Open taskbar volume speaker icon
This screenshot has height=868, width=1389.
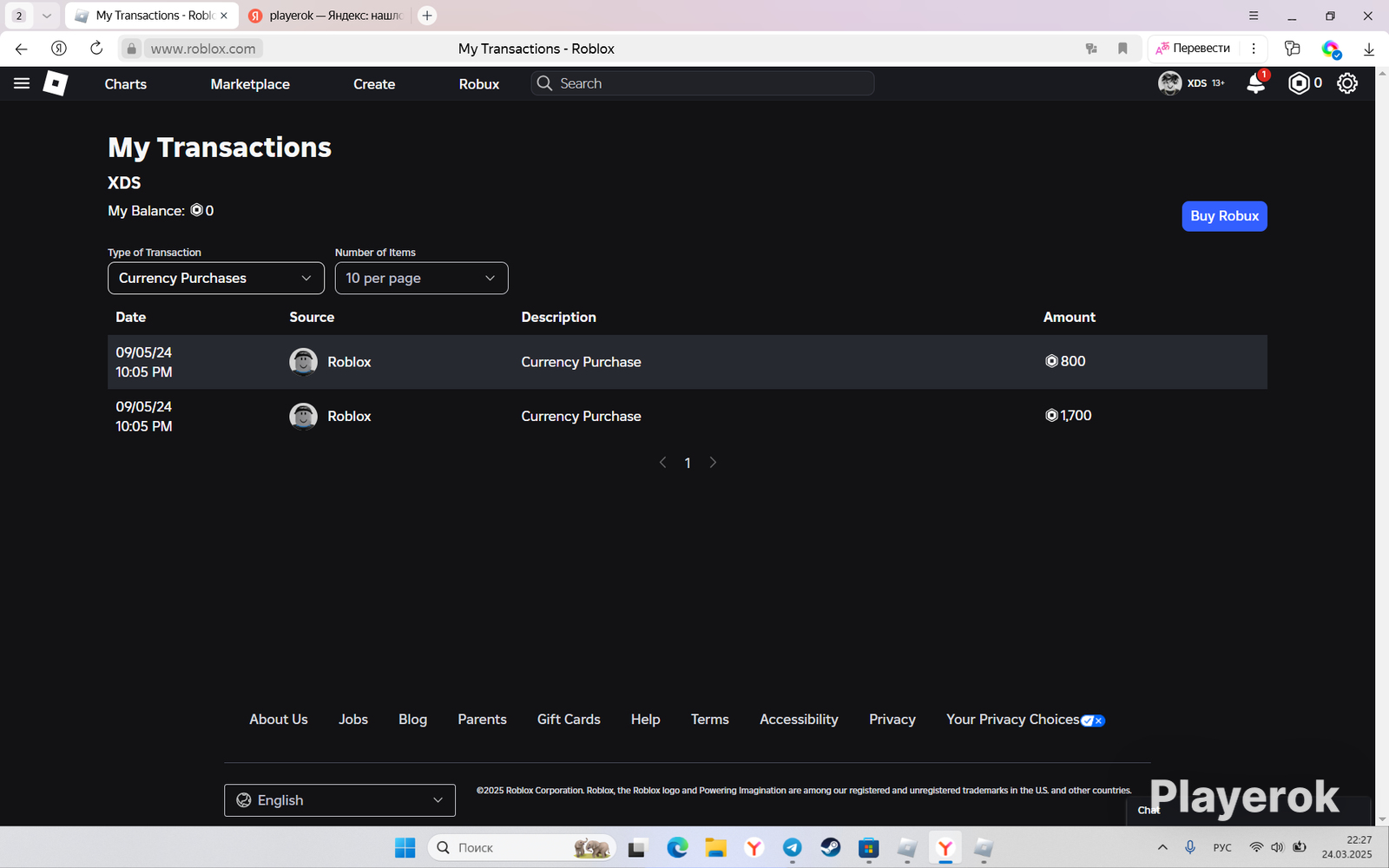[1277, 848]
